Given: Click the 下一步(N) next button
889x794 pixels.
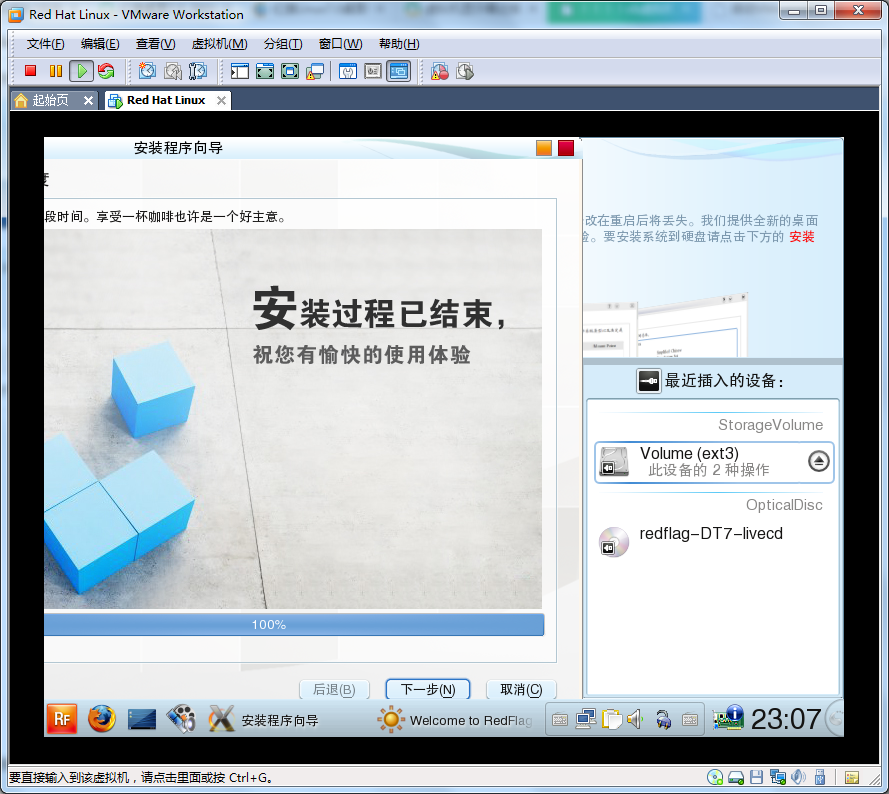Looking at the screenshot, I should (428, 689).
